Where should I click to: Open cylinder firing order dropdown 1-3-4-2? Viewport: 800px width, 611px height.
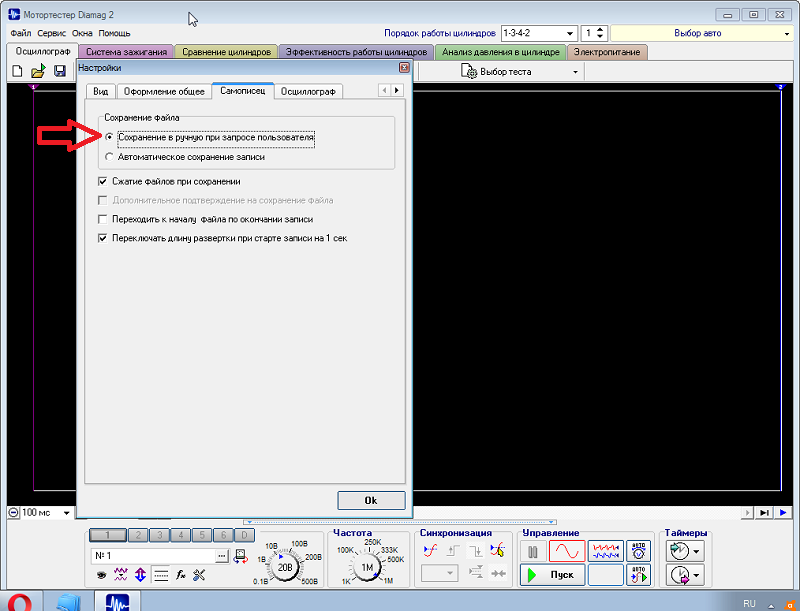coord(569,34)
